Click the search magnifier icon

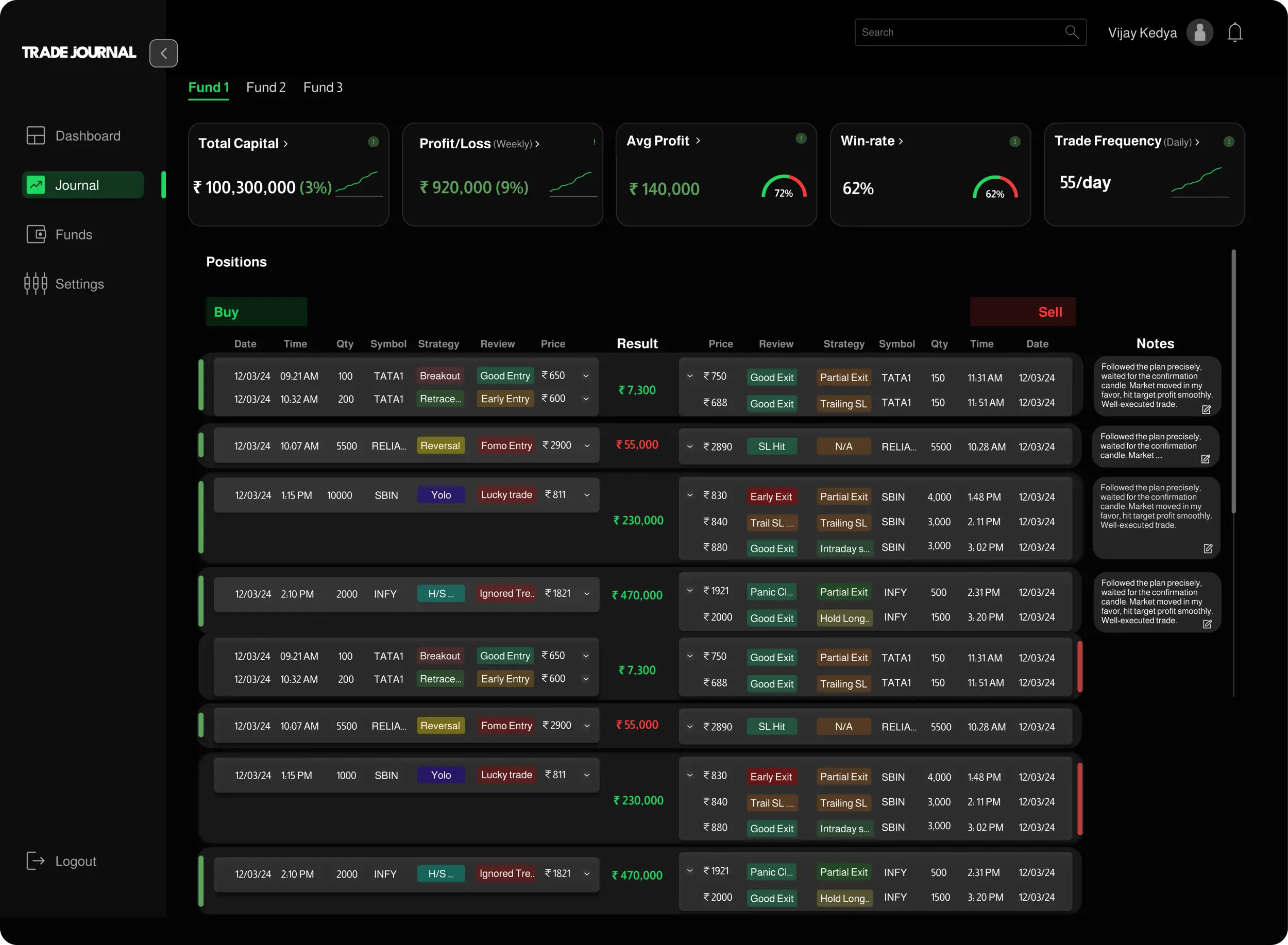[1071, 32]
